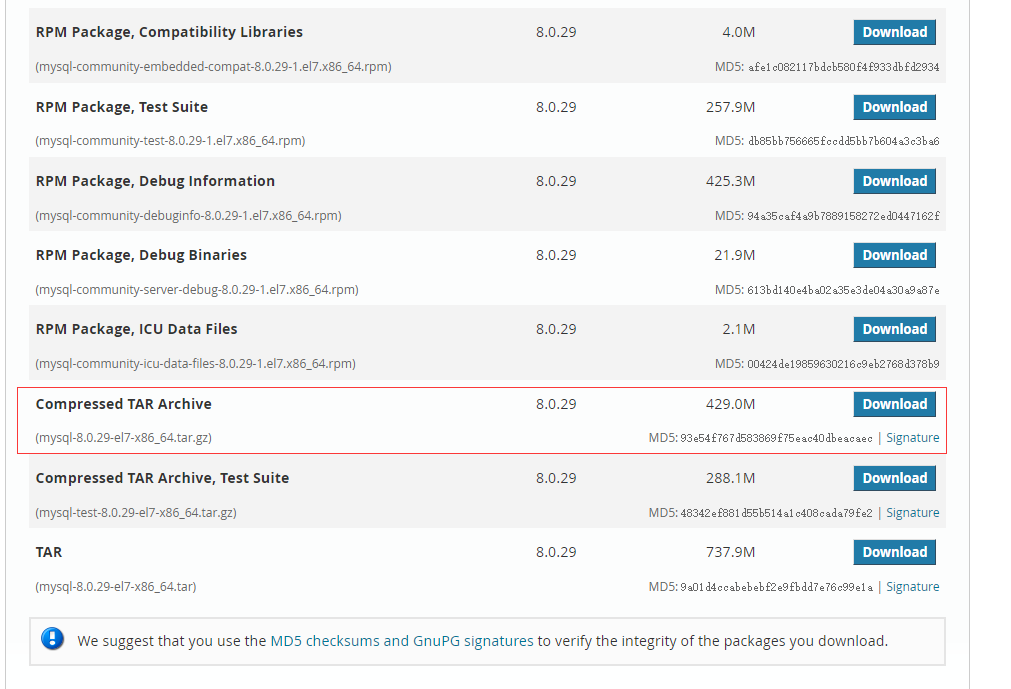This screenshot has height=689, width=1011.
Task: Click MD5 hash starting with 00424de1
Action: pos(843,364)
